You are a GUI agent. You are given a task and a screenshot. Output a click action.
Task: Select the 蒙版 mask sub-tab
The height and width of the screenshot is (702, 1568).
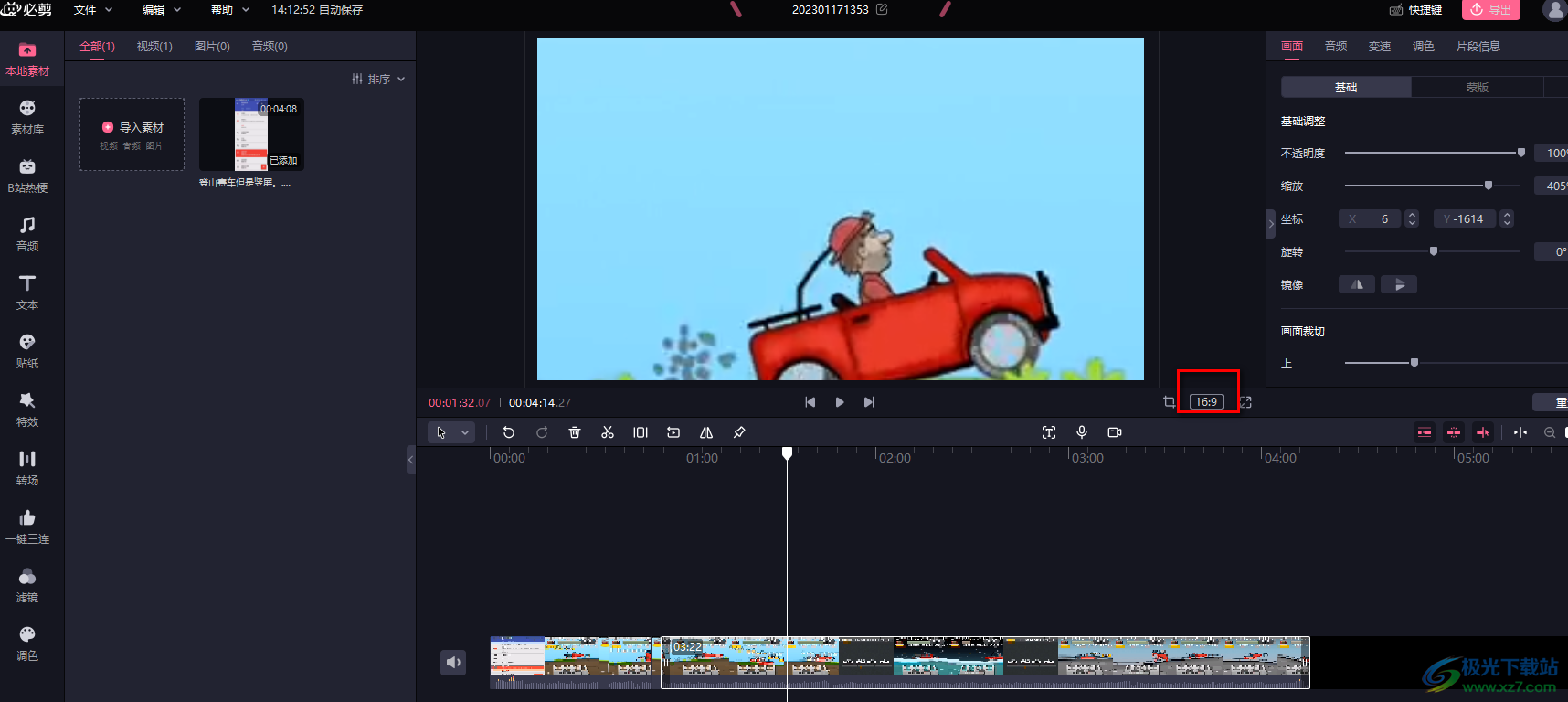point(1478,87)
